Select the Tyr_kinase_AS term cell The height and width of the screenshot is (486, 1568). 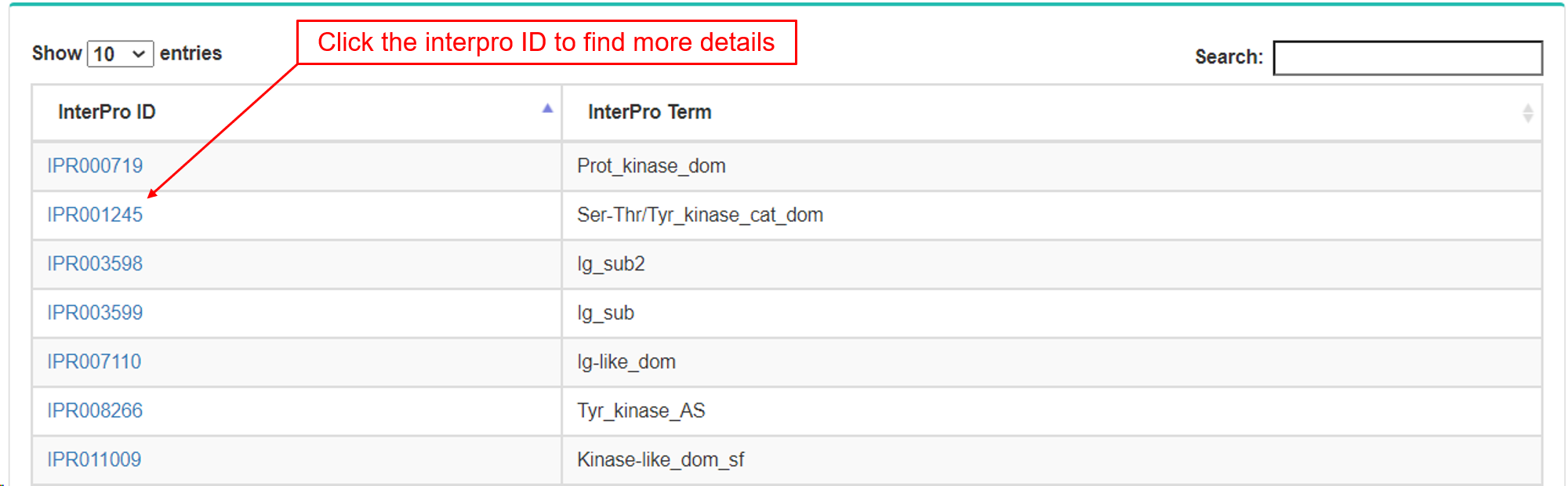641,411
